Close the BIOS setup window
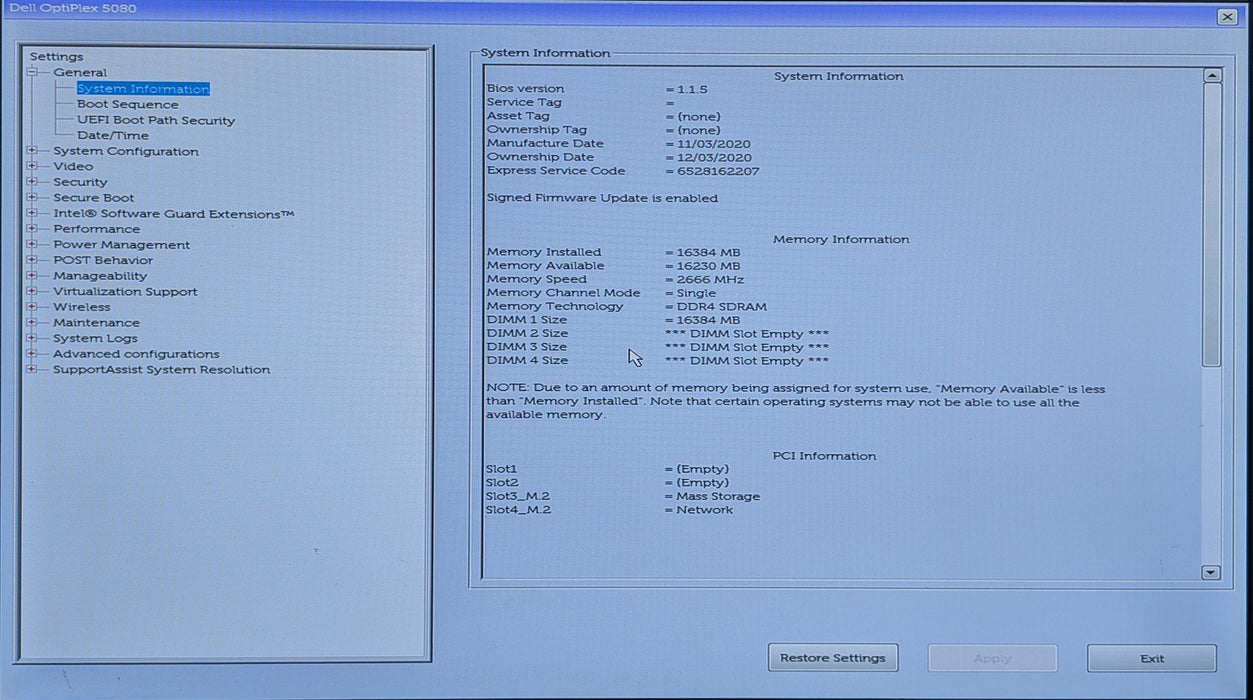 [1228, 17]
